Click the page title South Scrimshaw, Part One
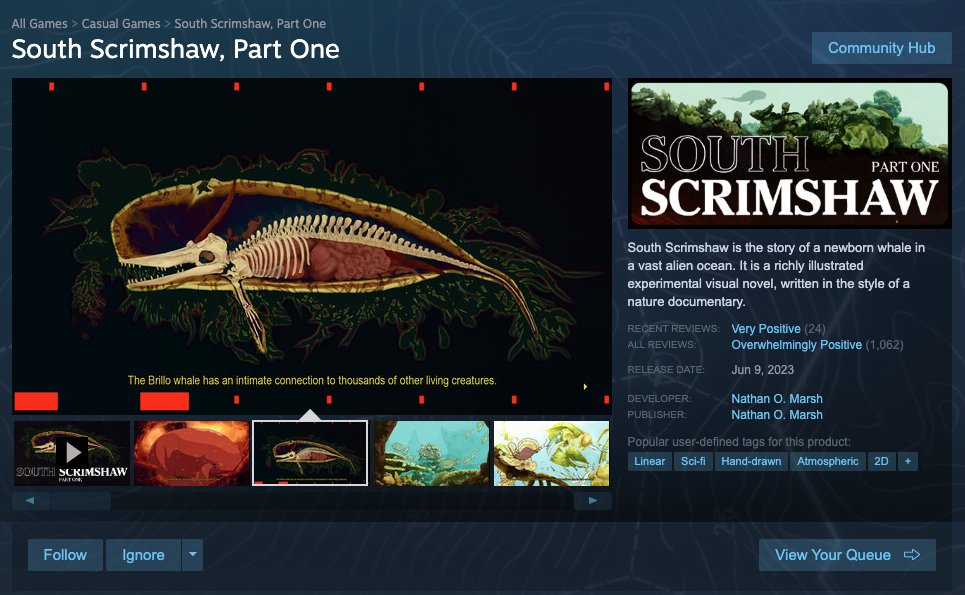This screenshot has width=965, height=595. click(x=175, y=49)
